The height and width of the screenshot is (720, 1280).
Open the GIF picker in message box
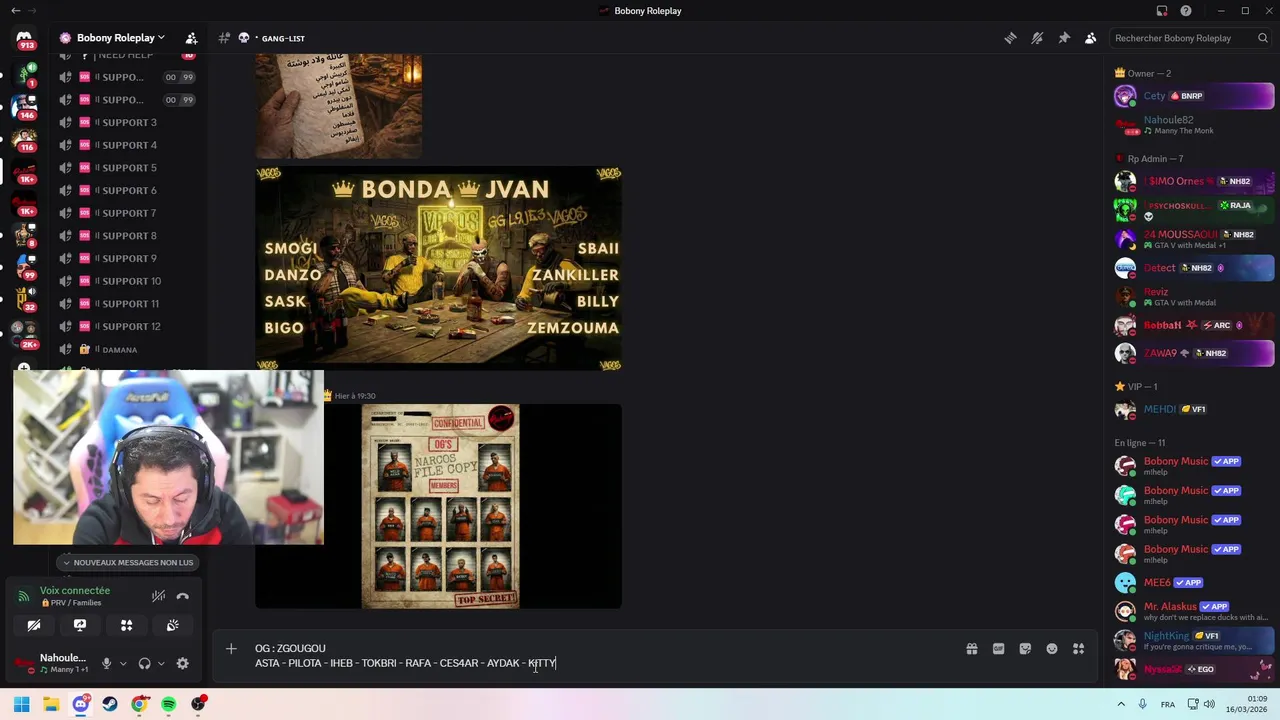998,649
